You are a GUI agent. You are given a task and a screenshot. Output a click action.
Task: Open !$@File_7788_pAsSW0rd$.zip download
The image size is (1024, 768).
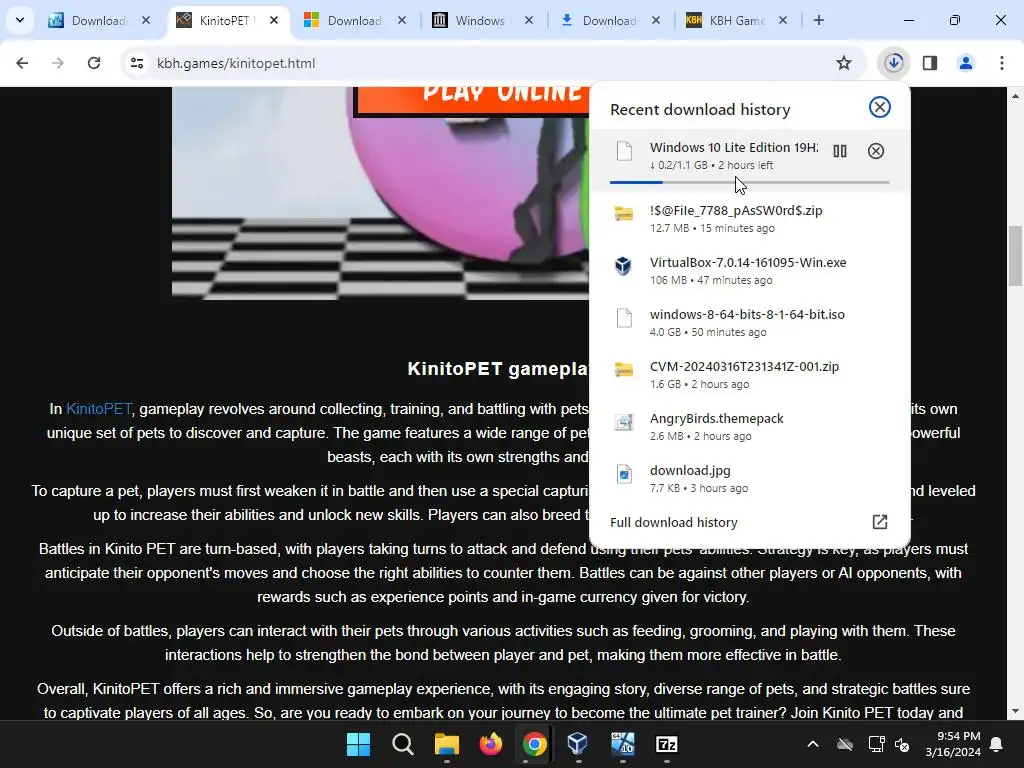(x=749, y=219)
